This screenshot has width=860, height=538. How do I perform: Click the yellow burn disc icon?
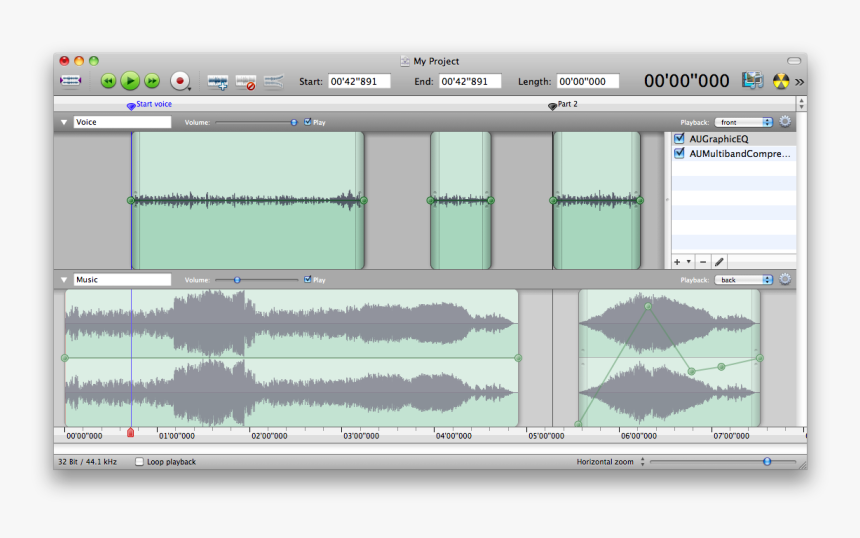pos(781,81)
